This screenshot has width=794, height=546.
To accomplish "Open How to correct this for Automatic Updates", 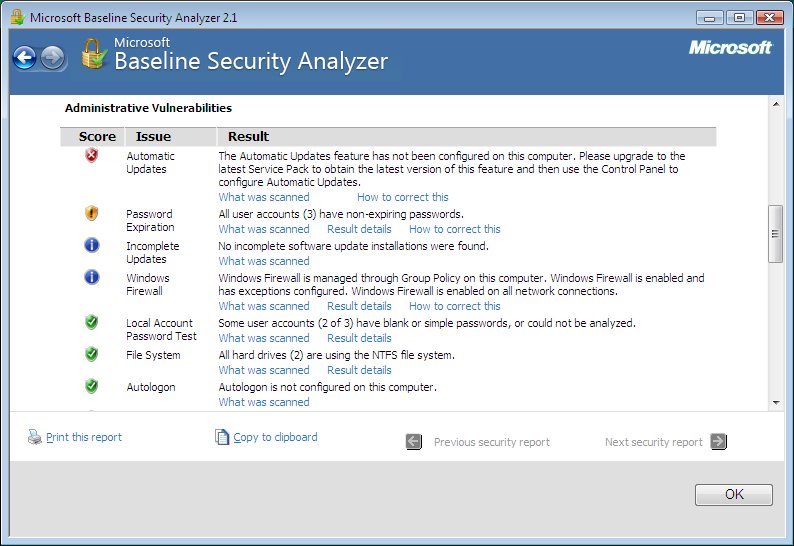I will pos(403,197).
